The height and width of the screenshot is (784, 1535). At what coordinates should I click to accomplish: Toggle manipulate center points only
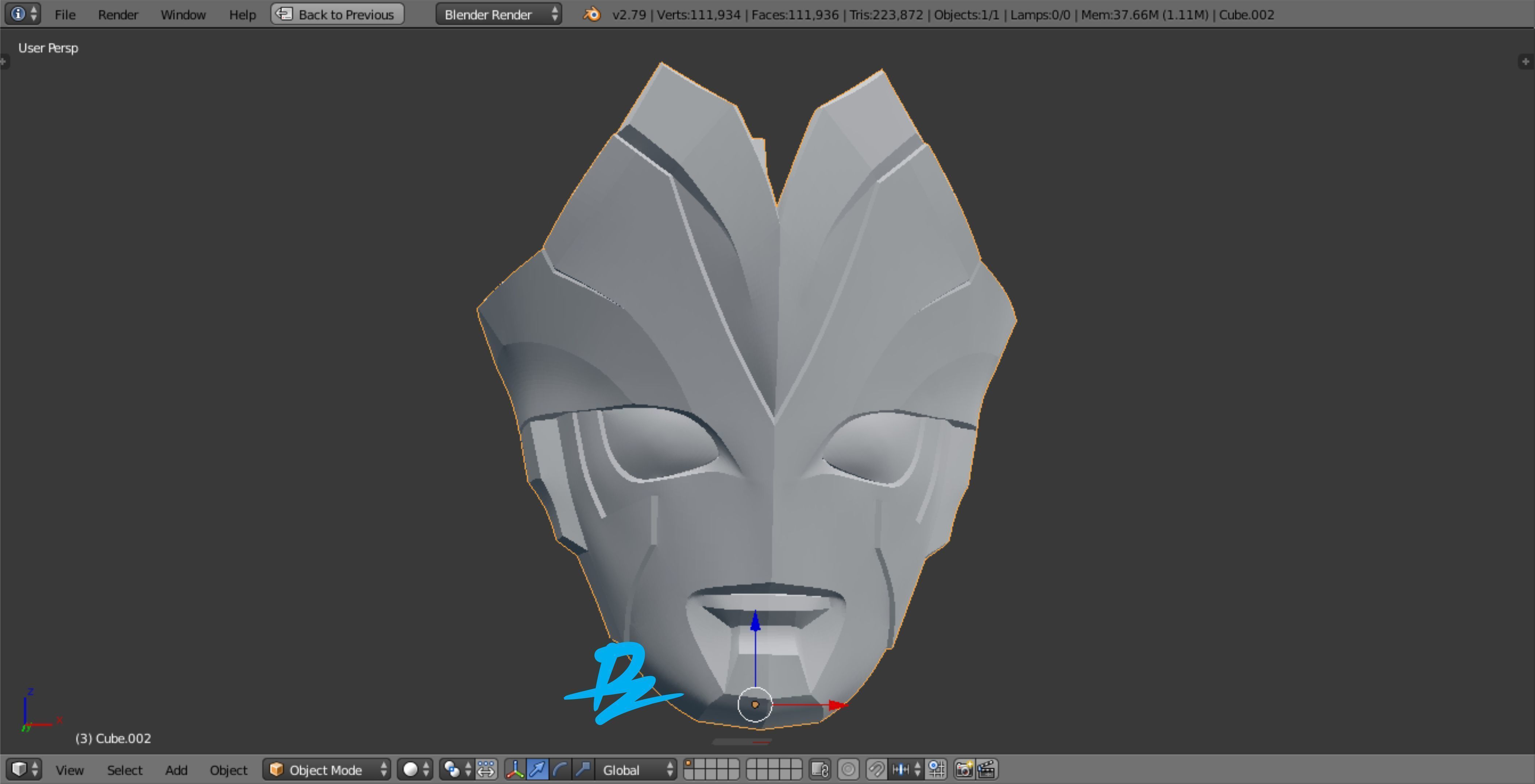[486, 769]
